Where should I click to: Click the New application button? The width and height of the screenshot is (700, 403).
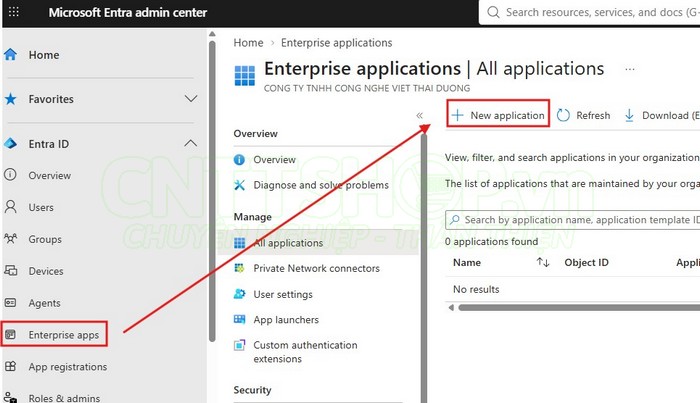click(498, 115)
